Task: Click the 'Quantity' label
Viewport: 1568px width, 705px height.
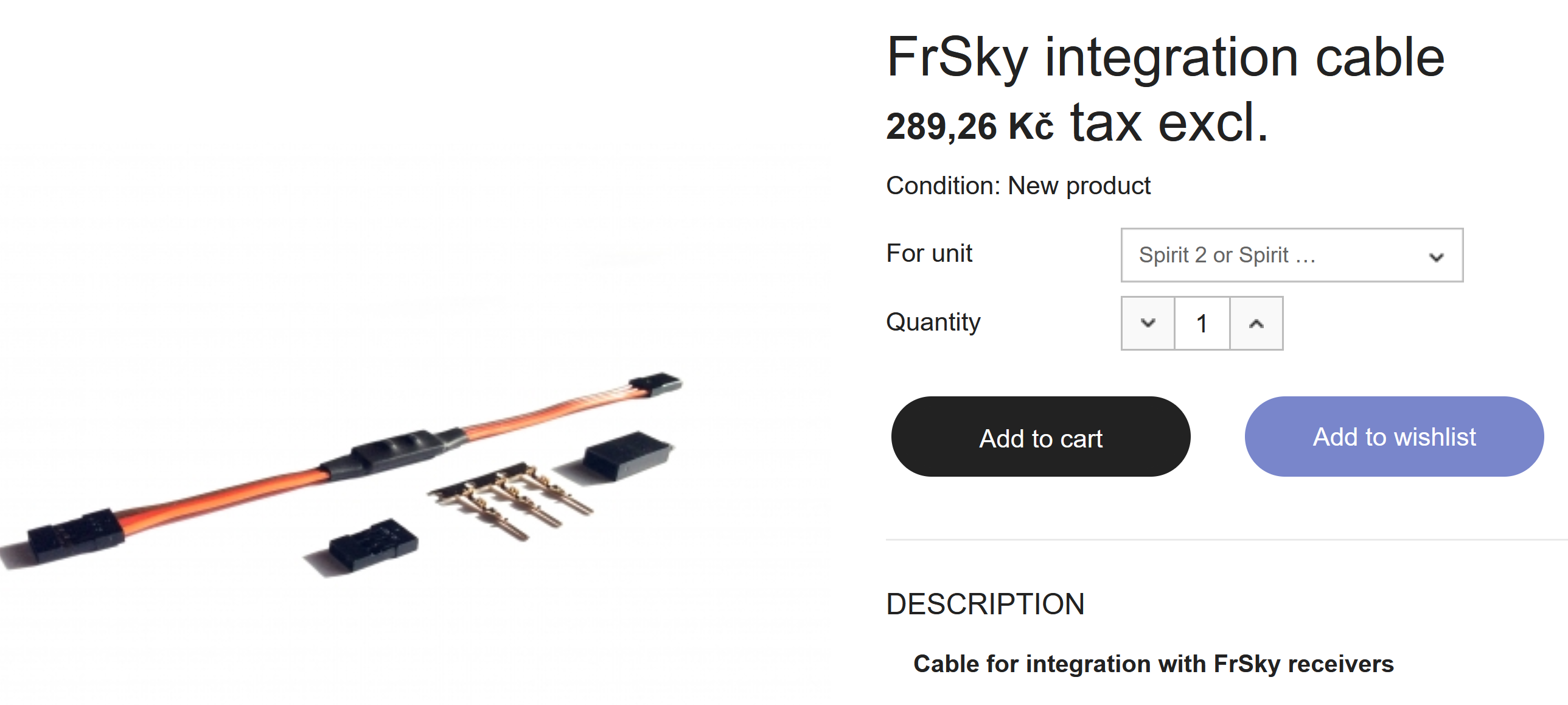Action: 933,322
